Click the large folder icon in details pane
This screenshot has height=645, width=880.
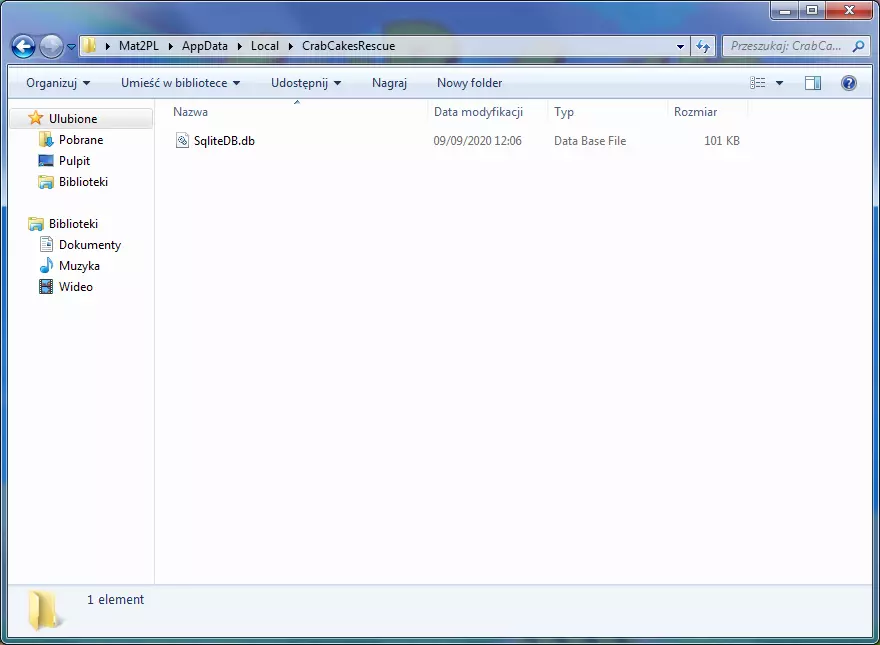click(44, 610)
